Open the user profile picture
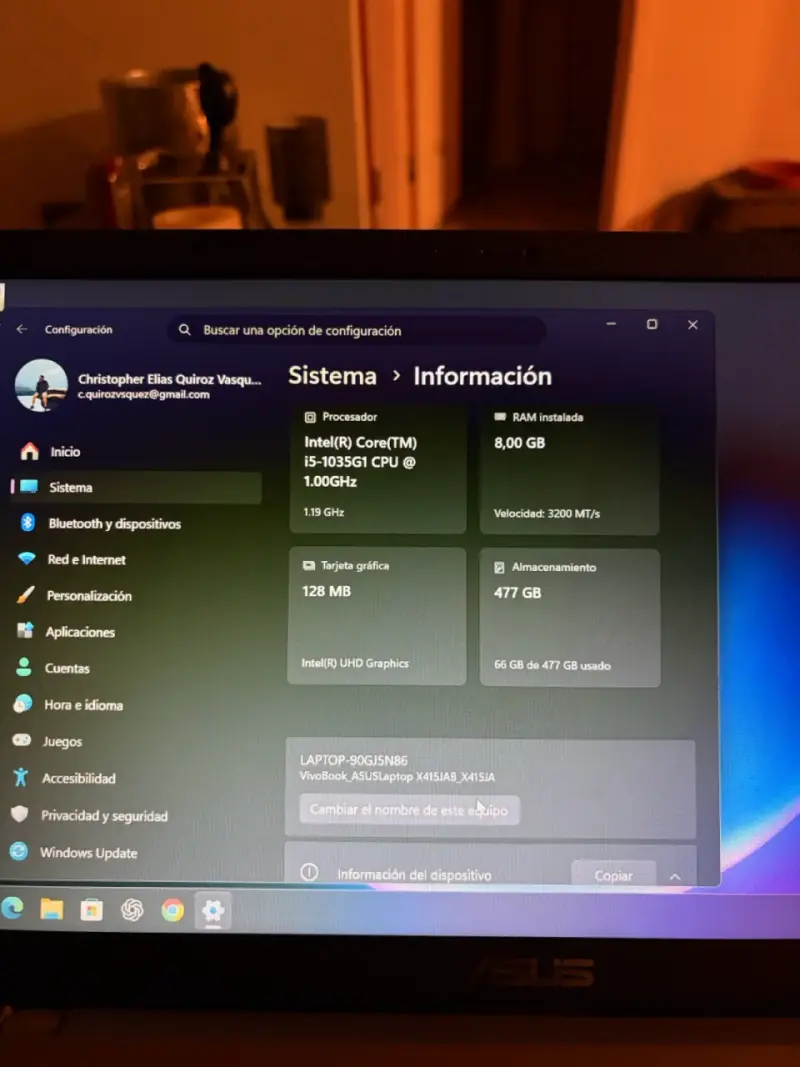This screenshot has height=1067, width=800. (x=41, y=385)
